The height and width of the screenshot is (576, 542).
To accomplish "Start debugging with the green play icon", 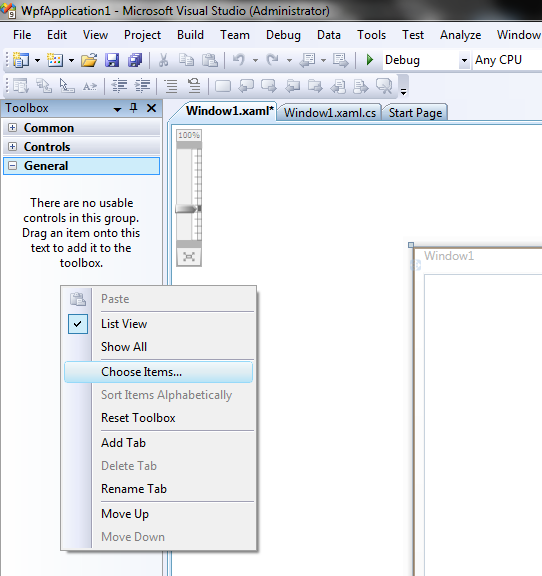I will 370,60.
